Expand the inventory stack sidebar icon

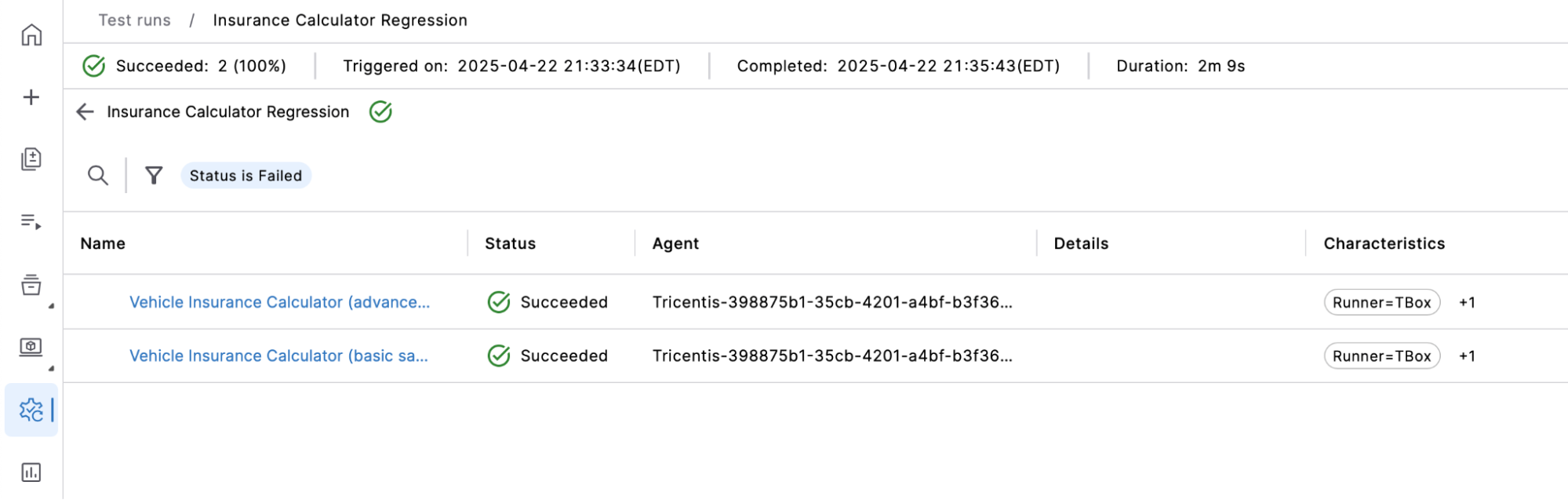pos(31,285)
